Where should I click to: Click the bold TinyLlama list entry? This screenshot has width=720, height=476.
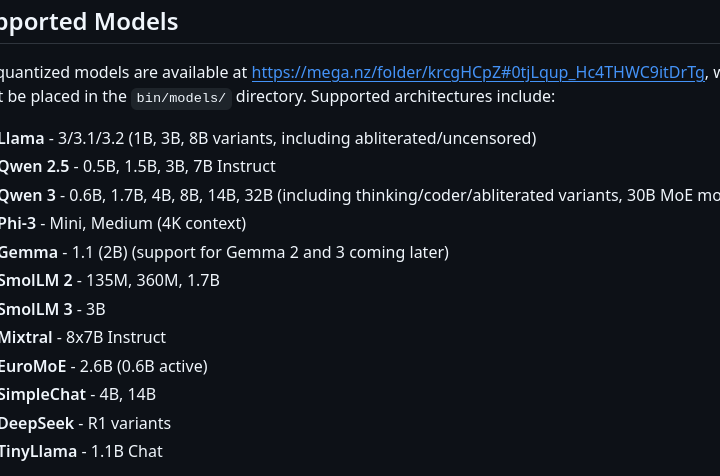[x=38, y=451]
